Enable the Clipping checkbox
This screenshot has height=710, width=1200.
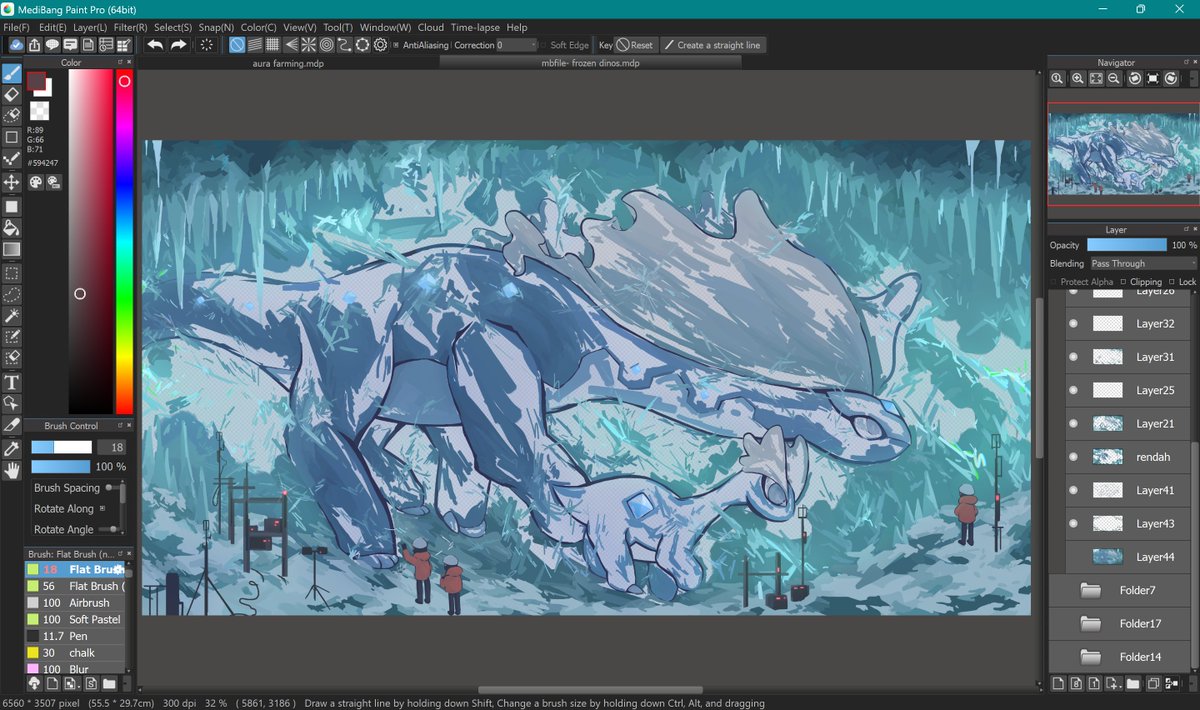(x=1123, y=282)
